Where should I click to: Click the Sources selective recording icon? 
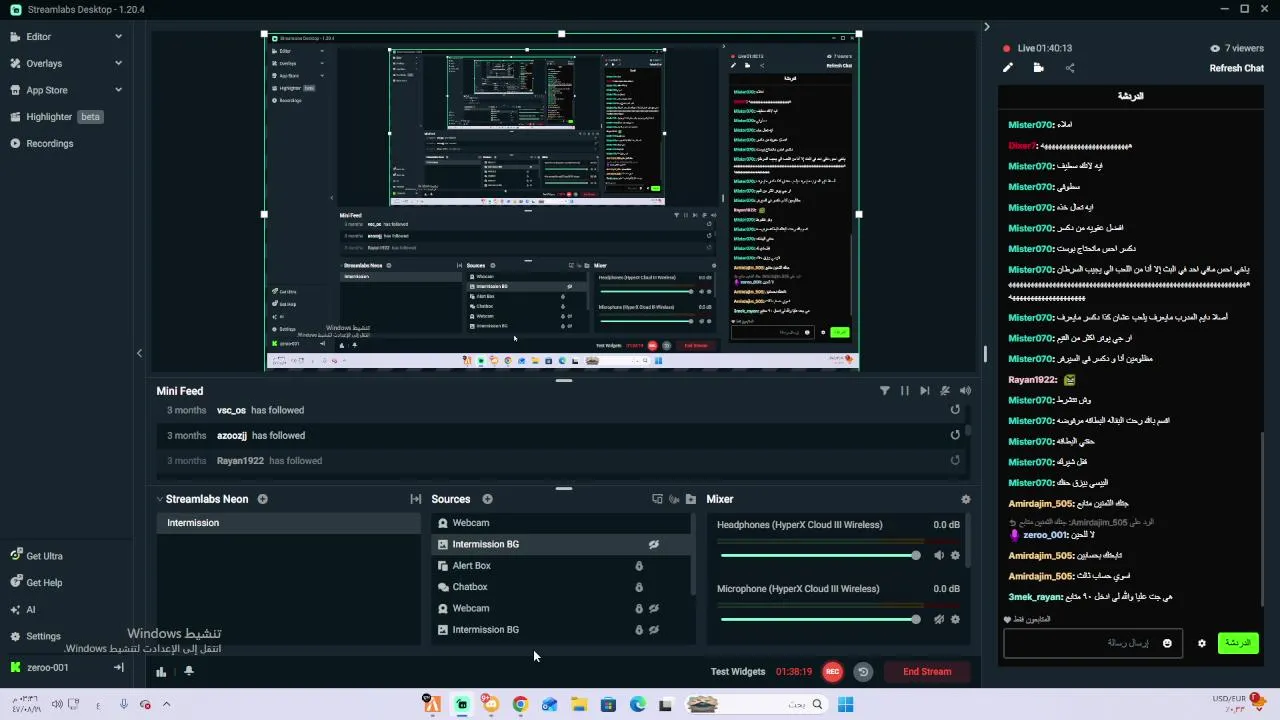tap(673, 499)
